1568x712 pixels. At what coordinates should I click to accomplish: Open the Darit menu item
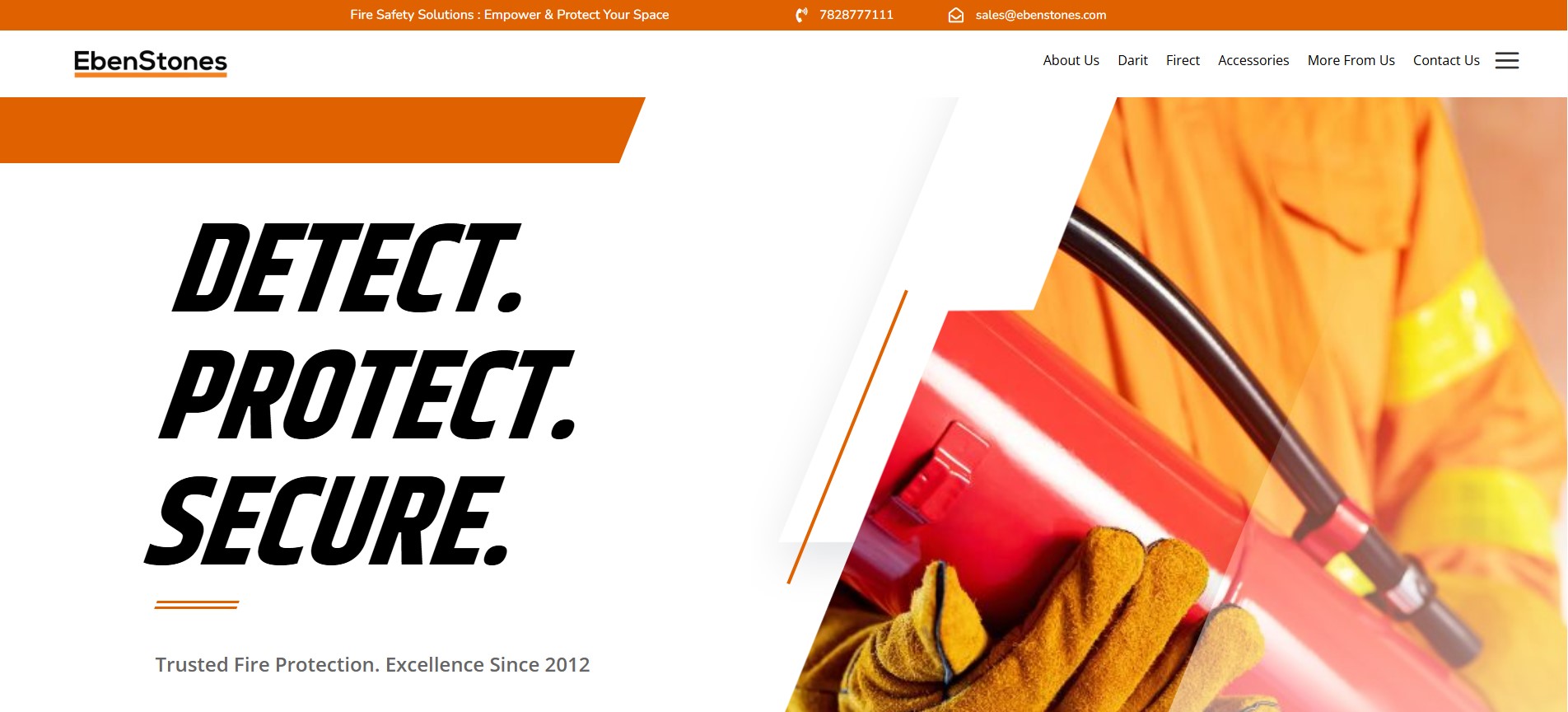click(1132, 60)
